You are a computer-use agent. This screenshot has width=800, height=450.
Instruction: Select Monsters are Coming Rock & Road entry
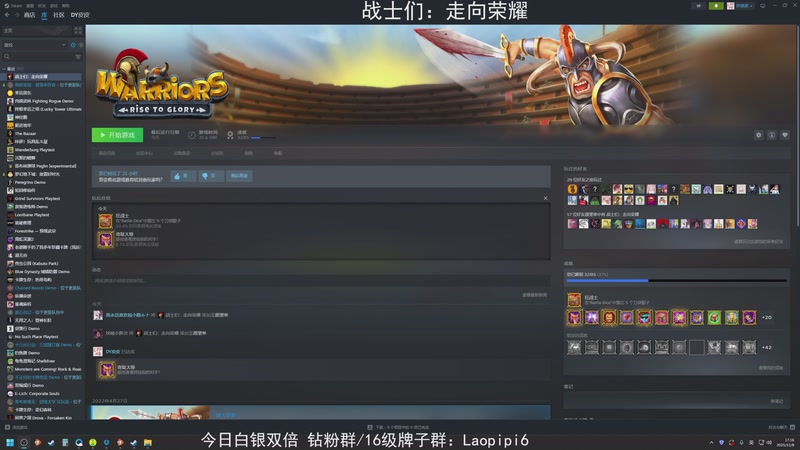(x=42, y=369)
